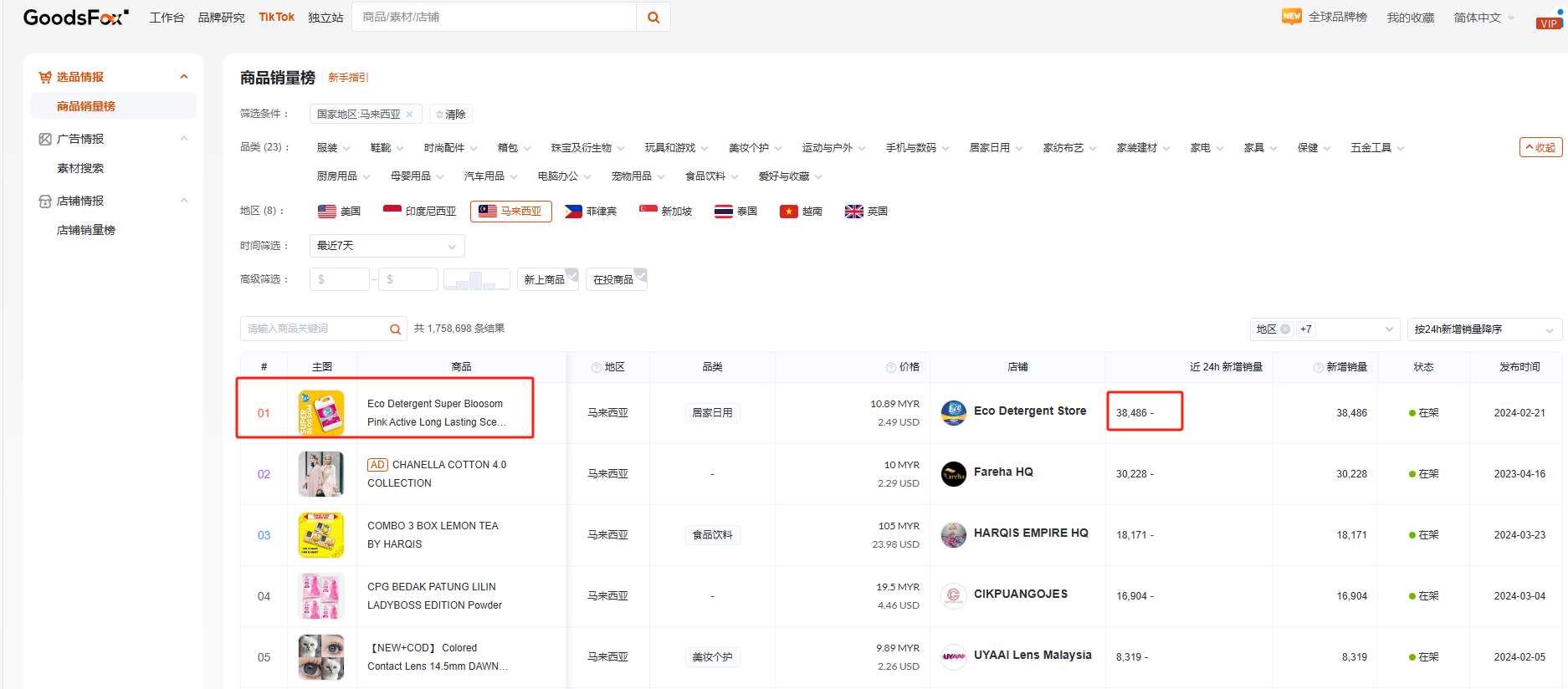Collapse the 店铺情报 sidebar section

pyautogui.click(x=184, y=201)
